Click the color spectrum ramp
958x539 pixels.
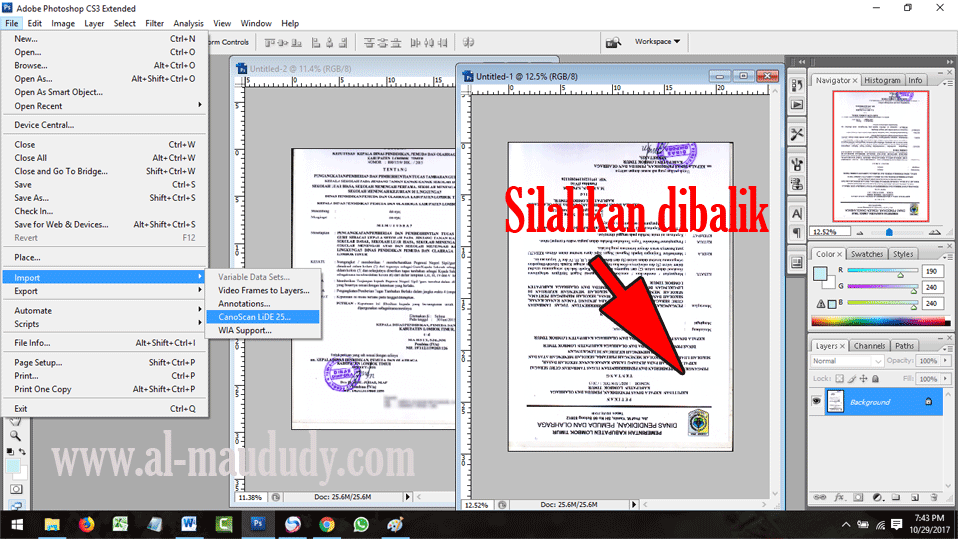[x=880, y=321]
